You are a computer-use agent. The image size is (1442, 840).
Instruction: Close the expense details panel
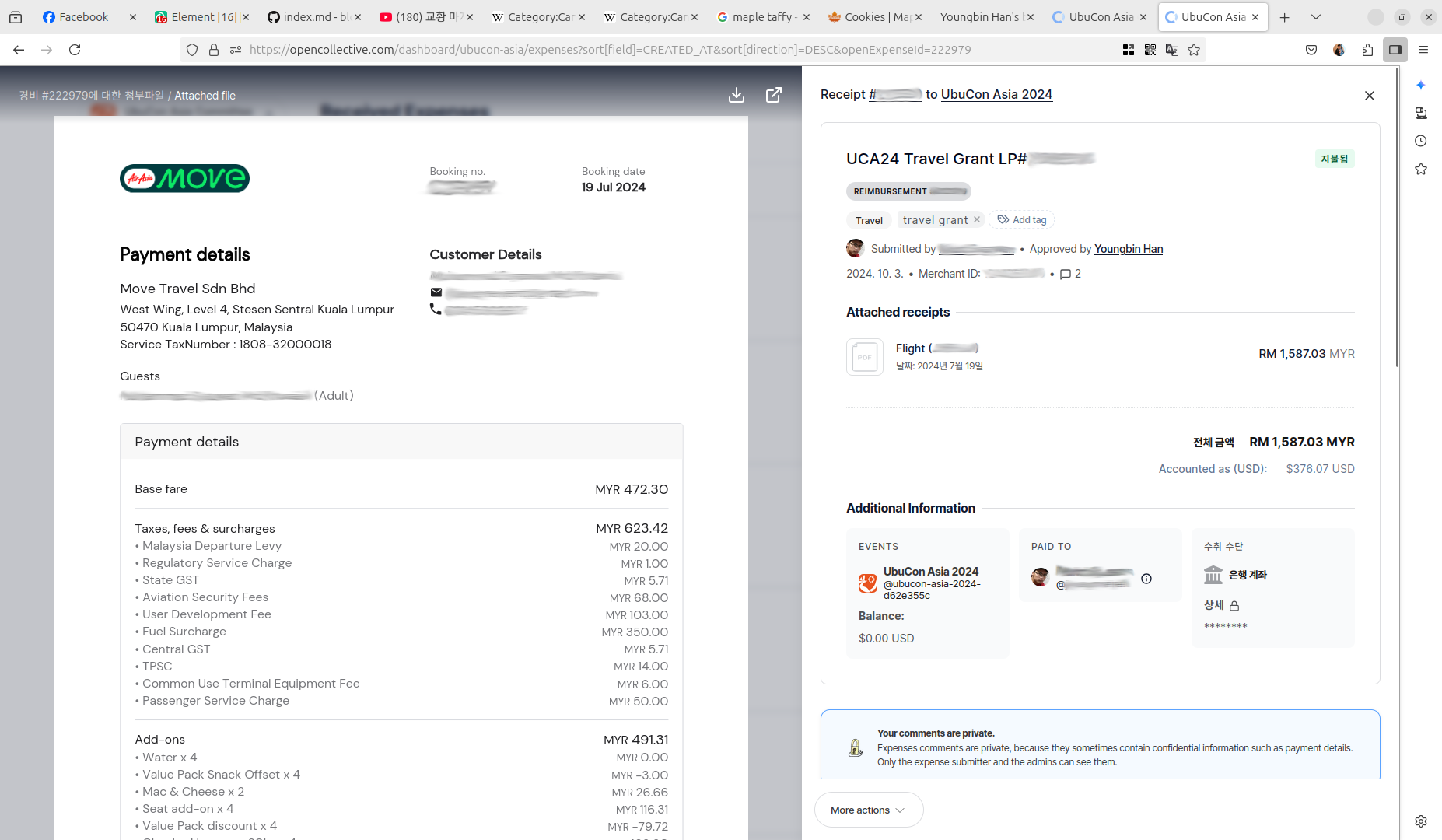(1369, 96)
